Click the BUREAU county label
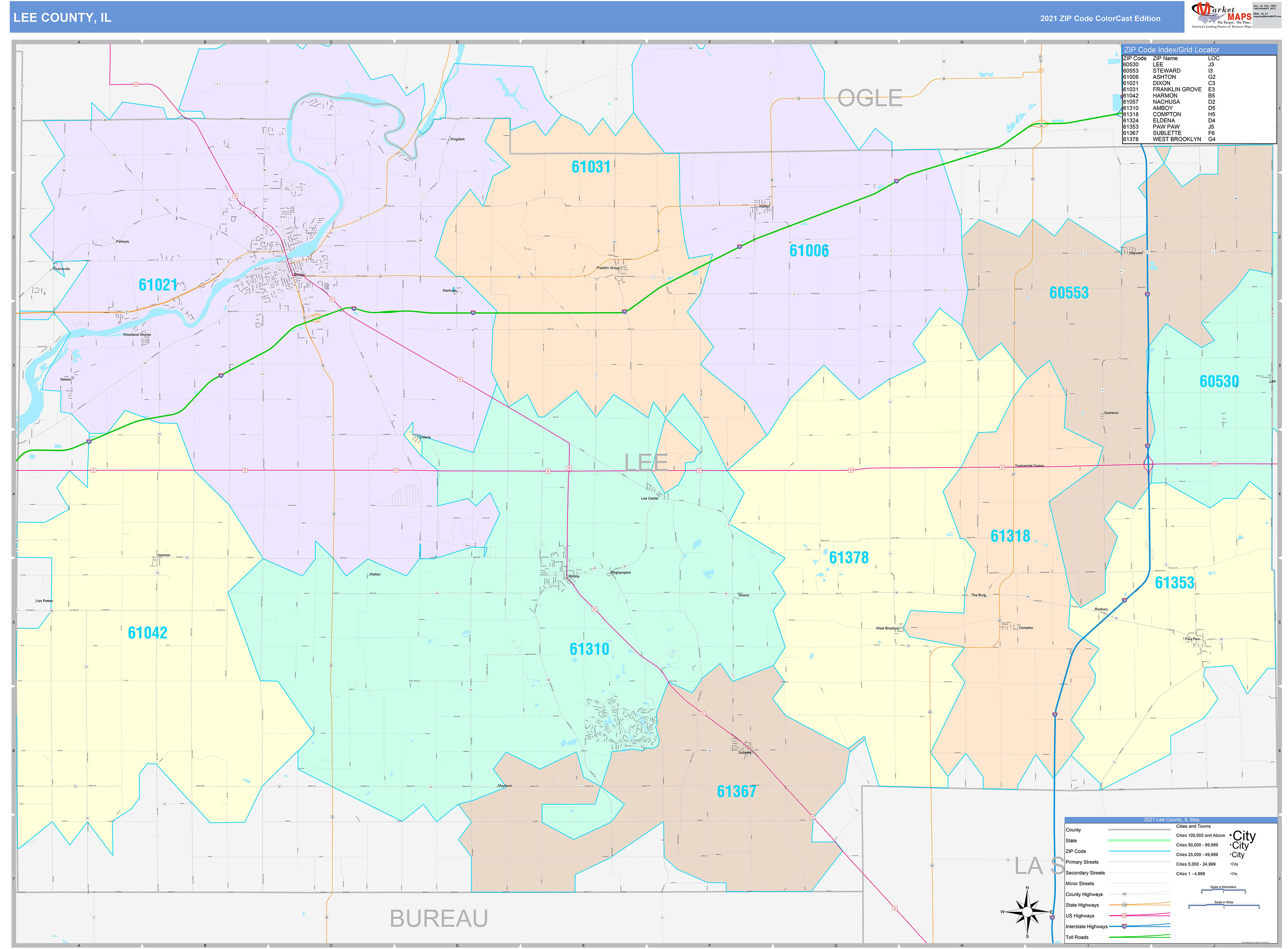Viewport: 1288px width, 949px height. click(x=439, y=919)
